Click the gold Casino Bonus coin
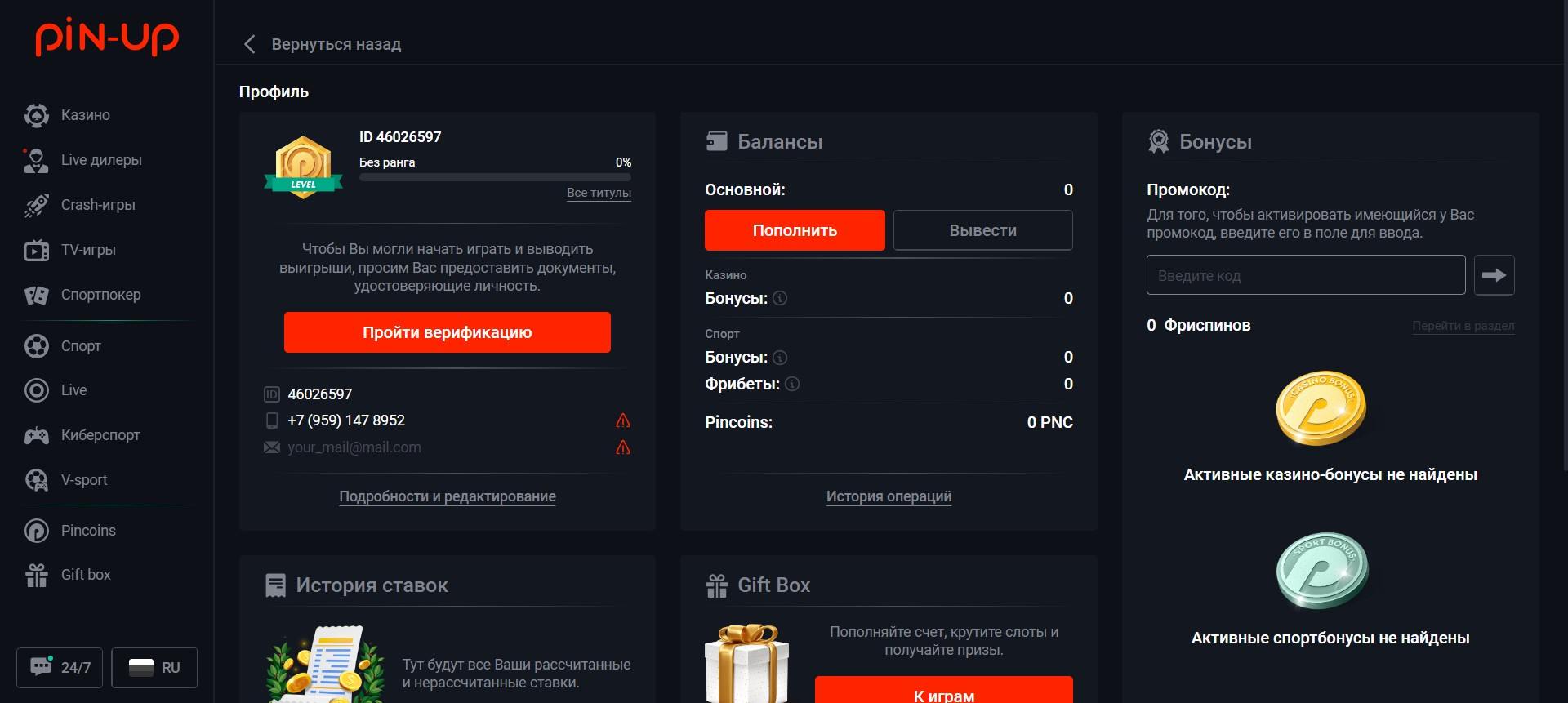Screen dimensions: 1568x703 (1321, 408)
